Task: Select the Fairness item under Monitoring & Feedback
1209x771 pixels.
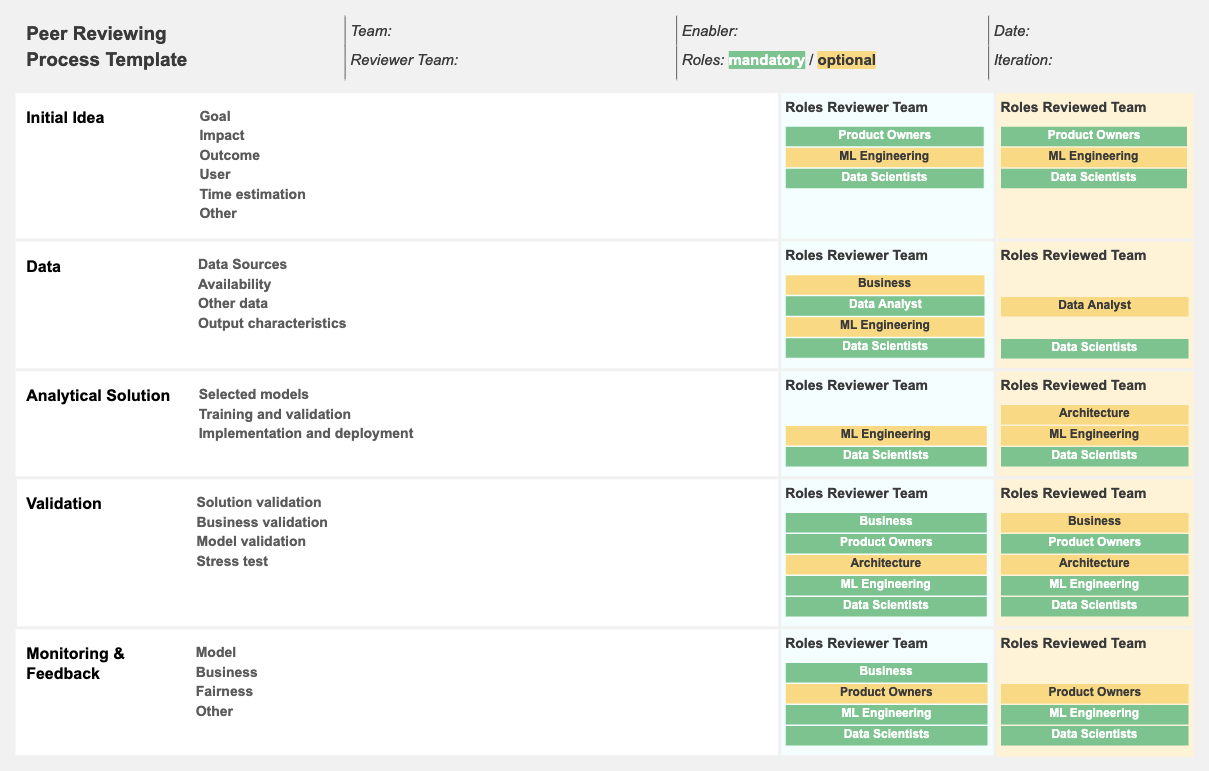Action: 224,691
